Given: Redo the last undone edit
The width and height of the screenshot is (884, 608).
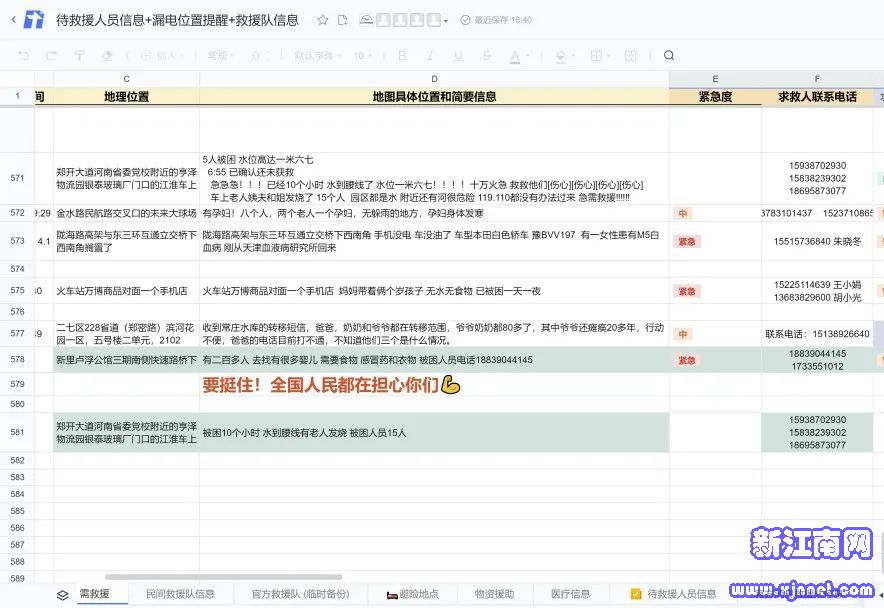Looking at the screenshot, I should [x=51, y=55].
